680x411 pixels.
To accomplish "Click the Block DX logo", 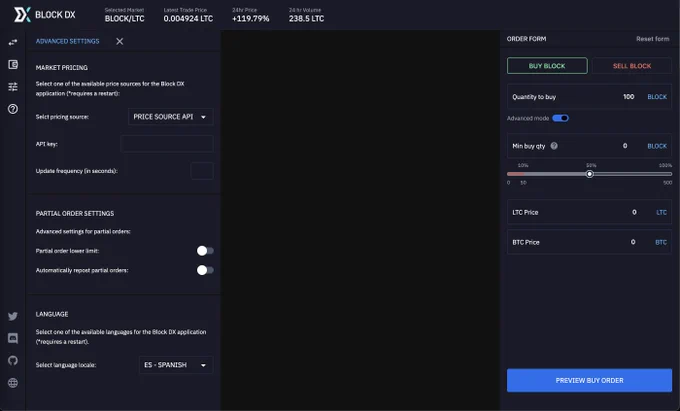I will [44, 15].
